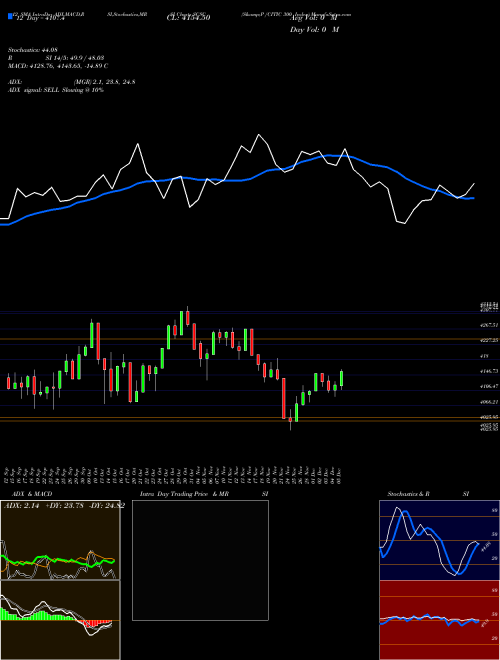The width and height of the screenshot is (500, 660).
Task: Click the '+DY: 23.78' value
Action: coord(63,506)
